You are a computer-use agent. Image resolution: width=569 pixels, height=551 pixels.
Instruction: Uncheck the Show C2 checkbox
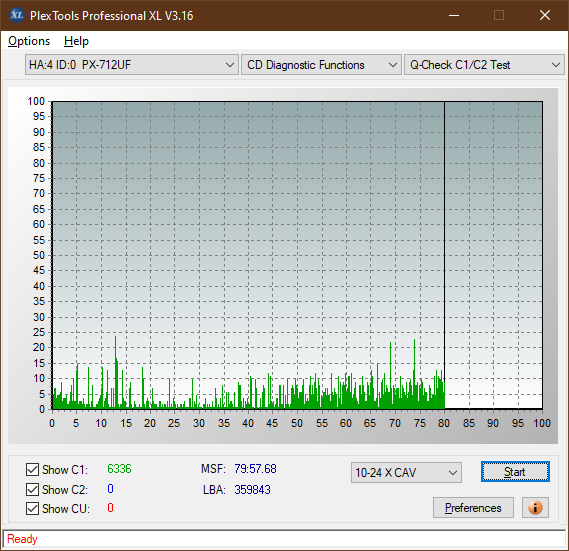tap(32, 489)
